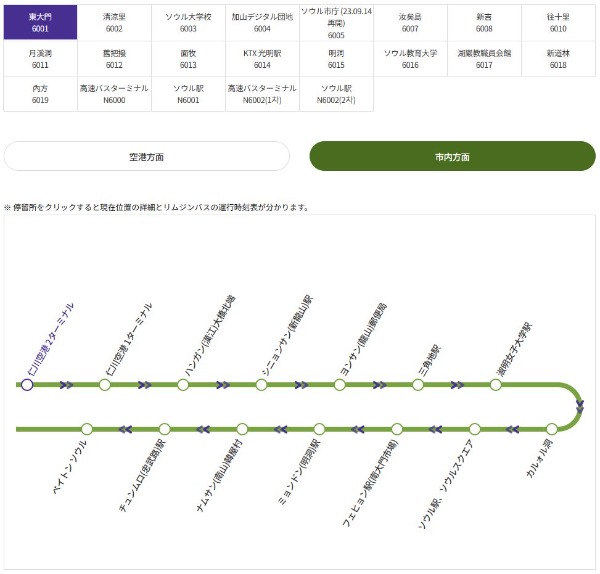Select the カルォル洞 stop marker
This screenshot has width=600, height=574.
pos(552,429)
